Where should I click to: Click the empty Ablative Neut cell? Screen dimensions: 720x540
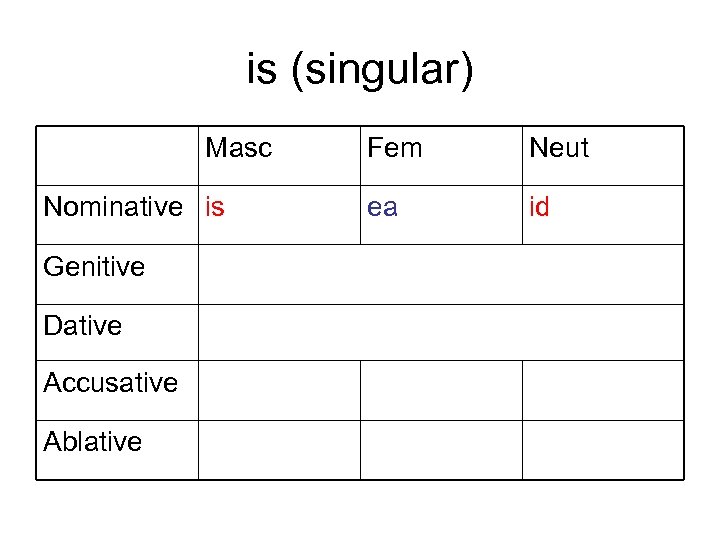603,450
